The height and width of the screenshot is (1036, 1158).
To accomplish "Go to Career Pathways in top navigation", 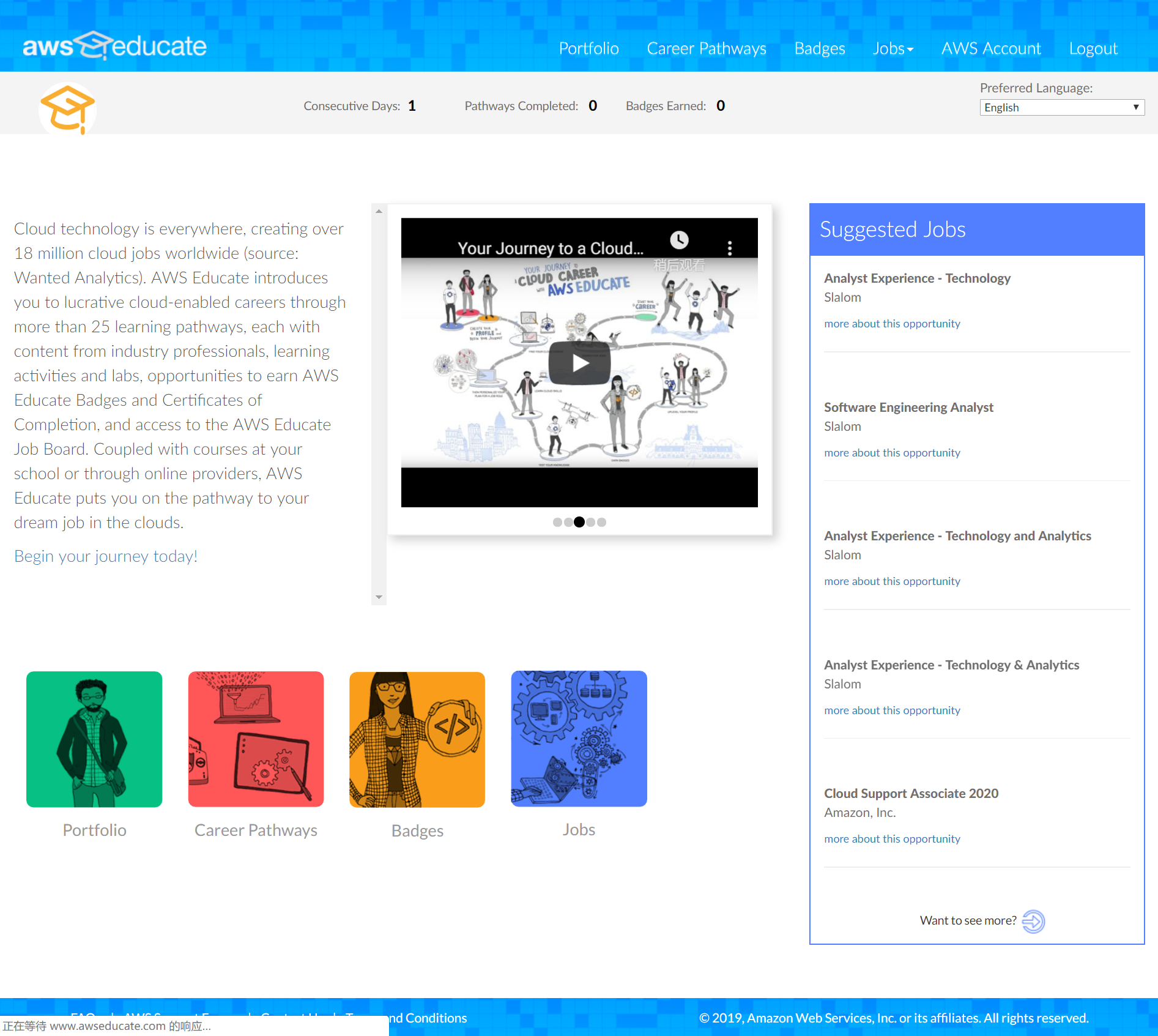I will [707, 48].
